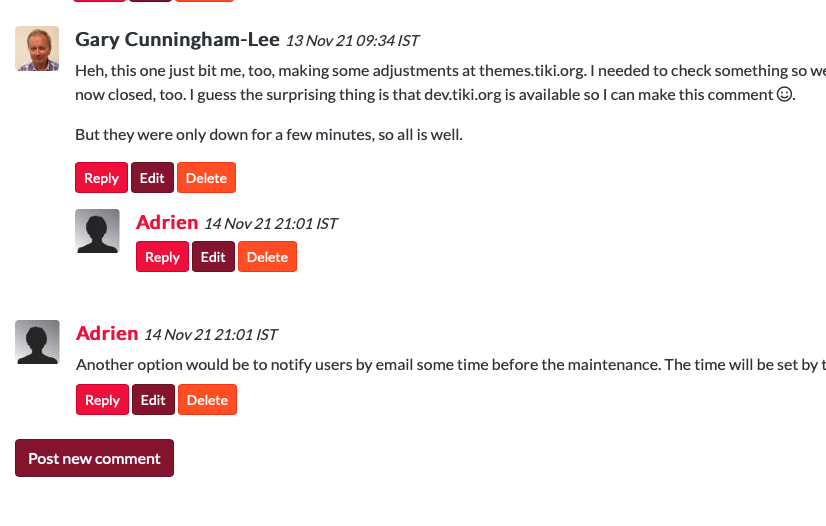Click the Gary Cunningham-Lee author name

point(177,39)
